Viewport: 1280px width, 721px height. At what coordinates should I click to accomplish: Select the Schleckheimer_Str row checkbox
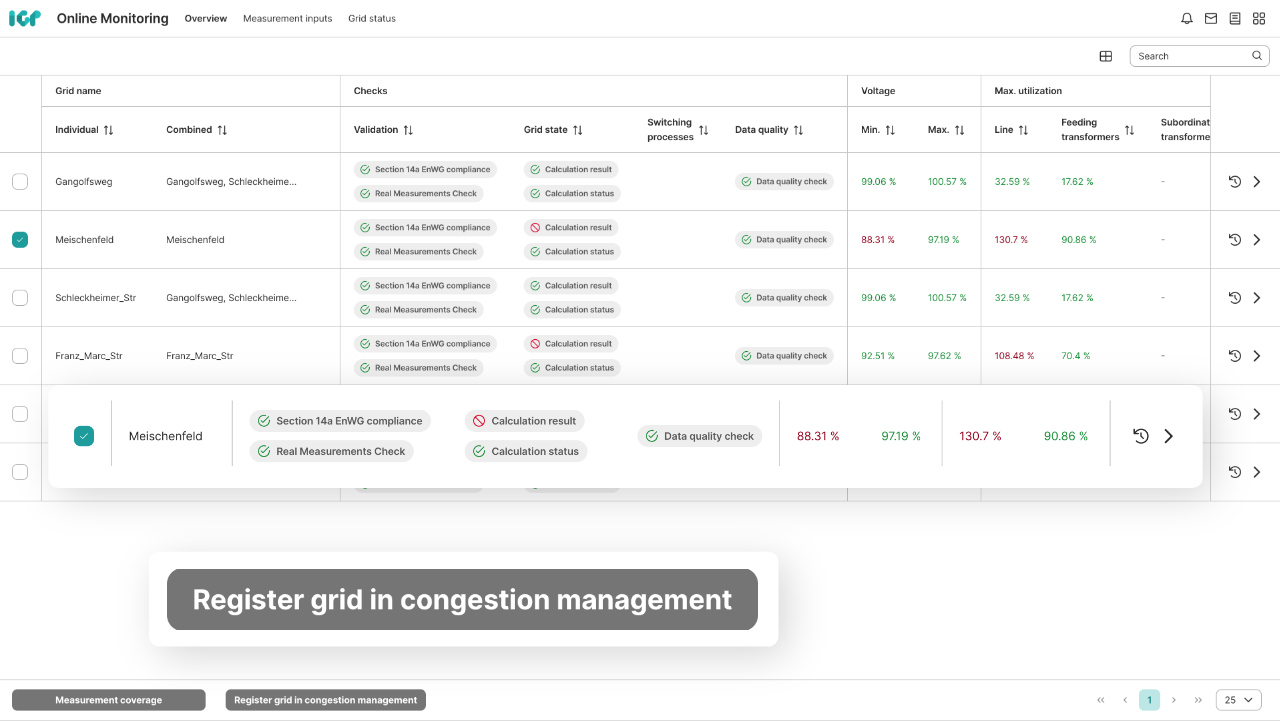tap(20, 297)
